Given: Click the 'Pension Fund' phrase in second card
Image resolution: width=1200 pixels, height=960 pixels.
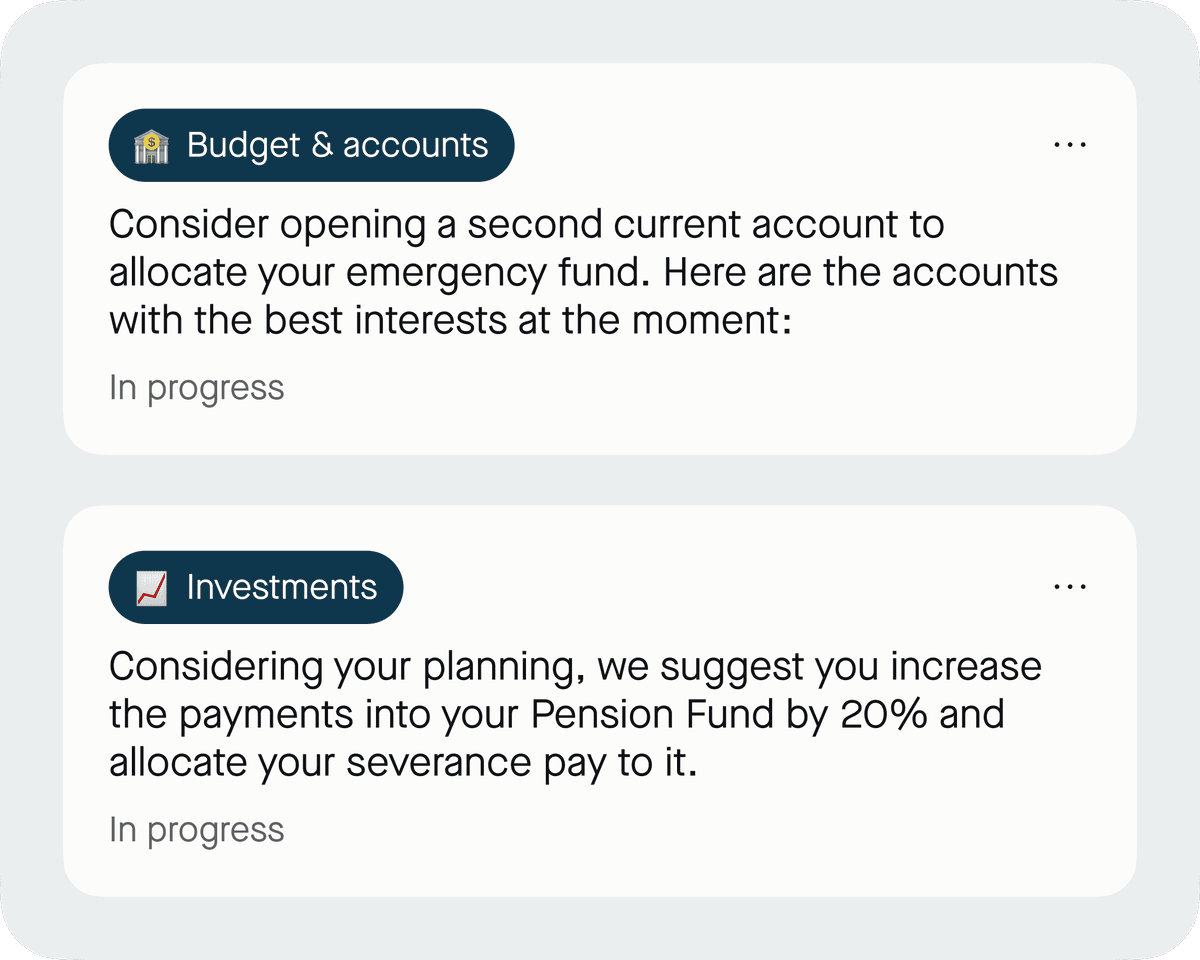Looking at the screenshot, I should (652, 714).
